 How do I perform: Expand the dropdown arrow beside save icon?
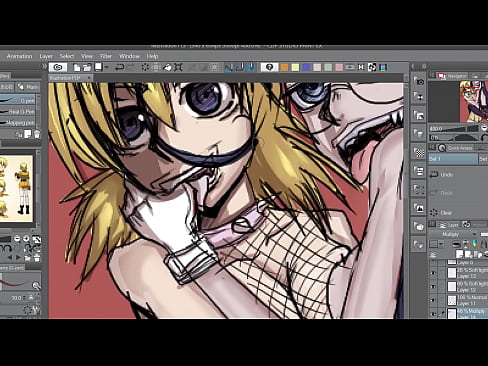[x=106, y=67]
